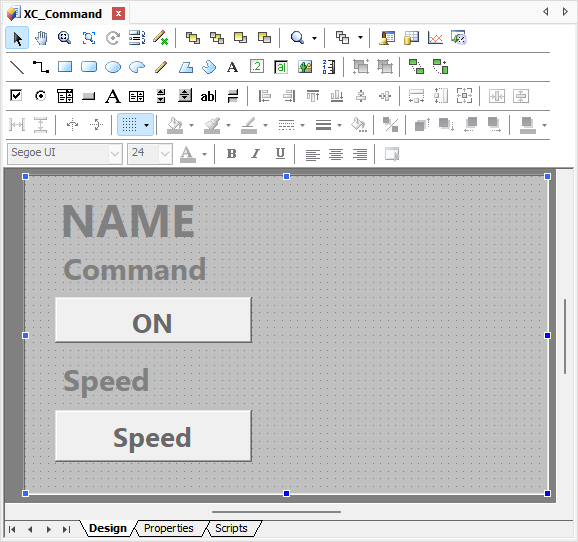Screen dimensions: 578x542
Task: Switch to the Scripts tab
Action: point(231,528)
